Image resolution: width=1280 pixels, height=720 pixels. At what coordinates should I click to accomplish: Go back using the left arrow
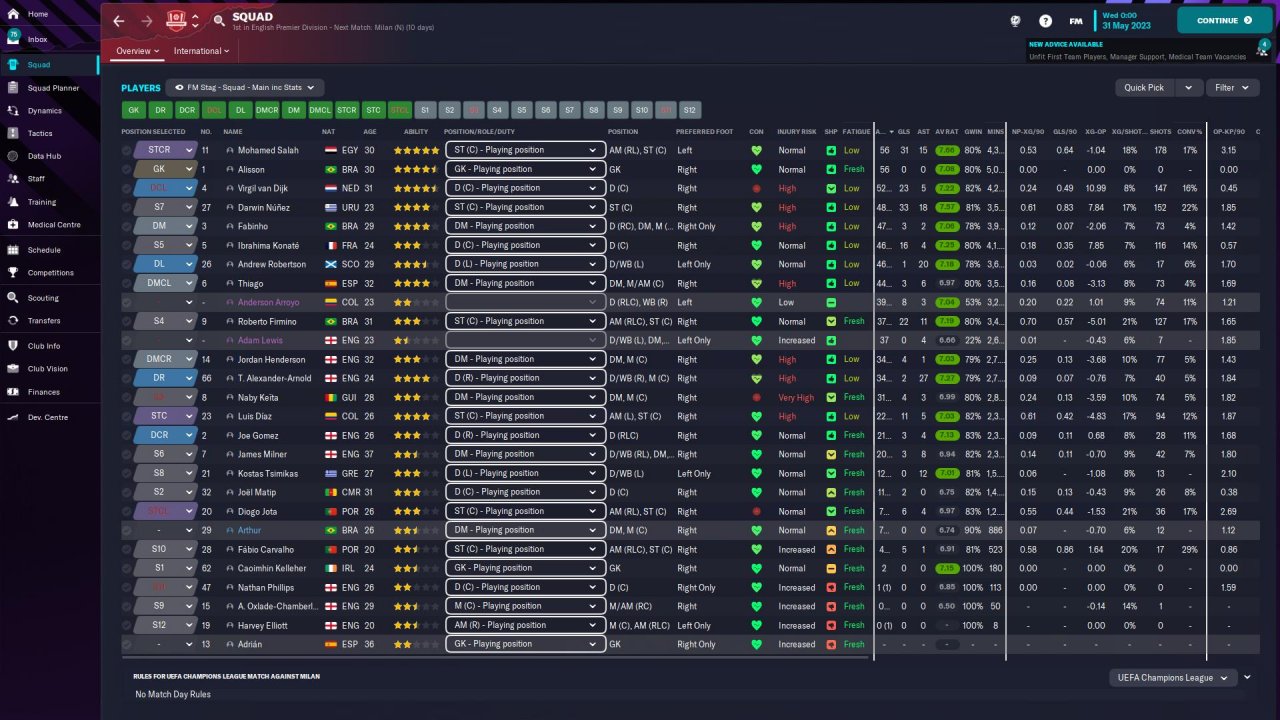click(x=119, y=20)
